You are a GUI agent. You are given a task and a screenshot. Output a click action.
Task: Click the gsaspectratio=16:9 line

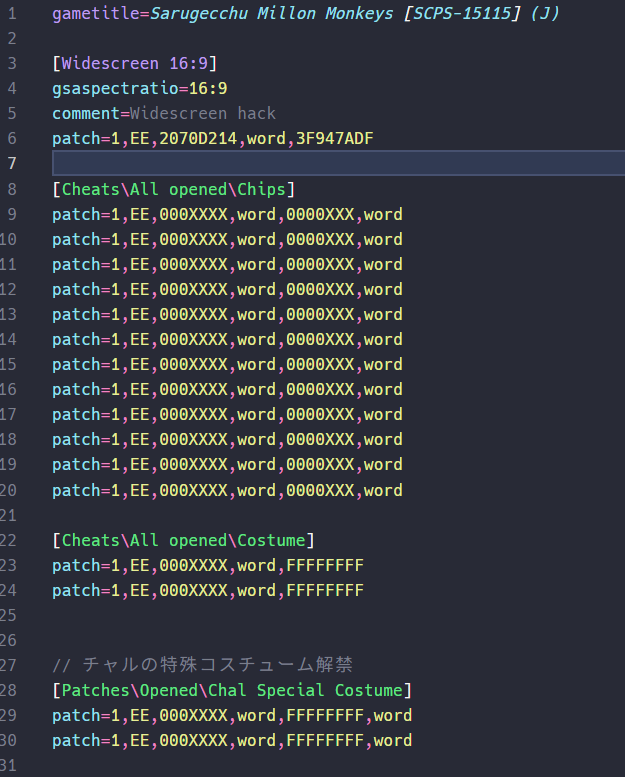pyautogui.click(x=140, y=89)
